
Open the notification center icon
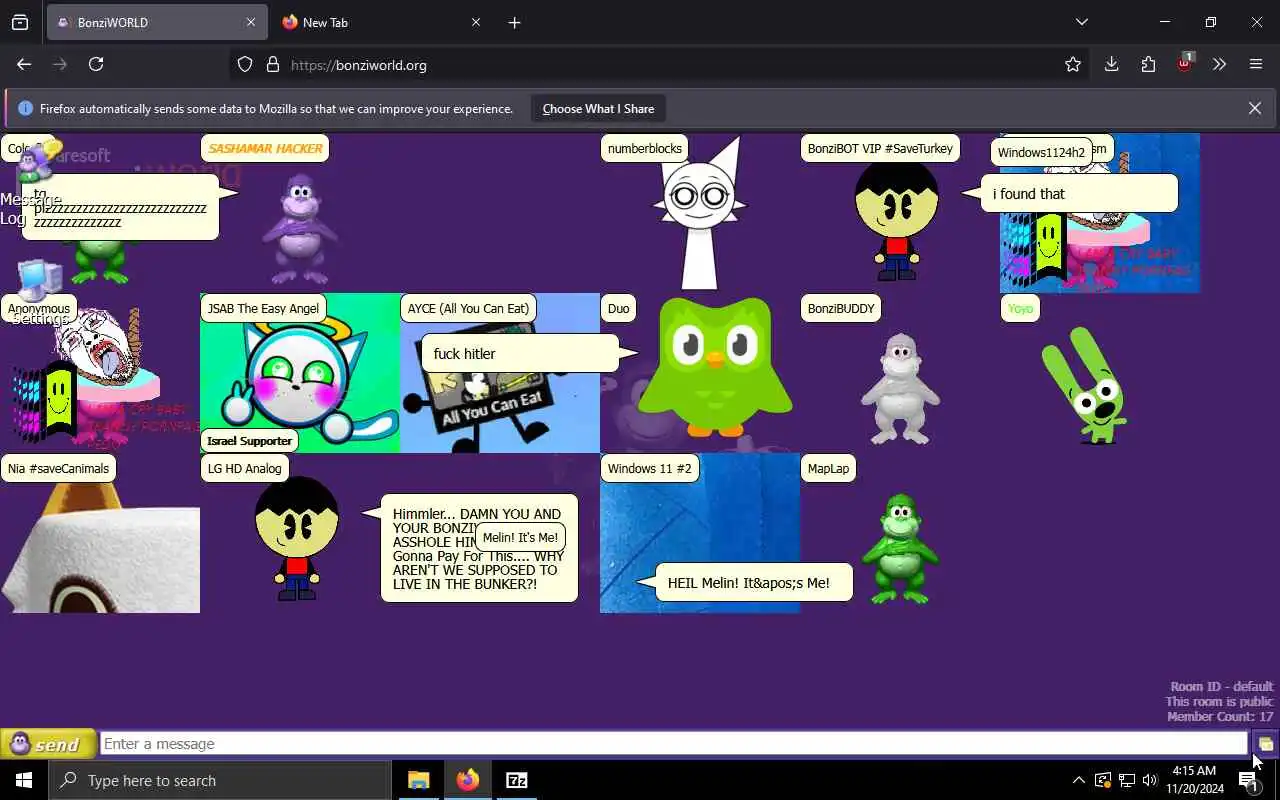(x=1249, y=781)
